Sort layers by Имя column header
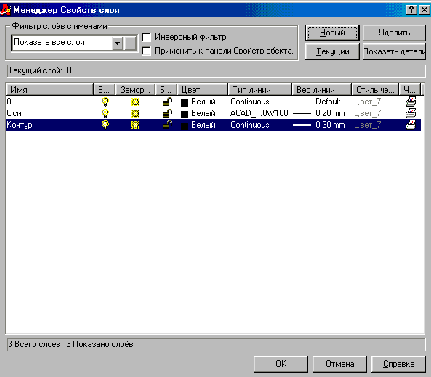Screen dimensions: 431x377 click(x=50, y=90)
